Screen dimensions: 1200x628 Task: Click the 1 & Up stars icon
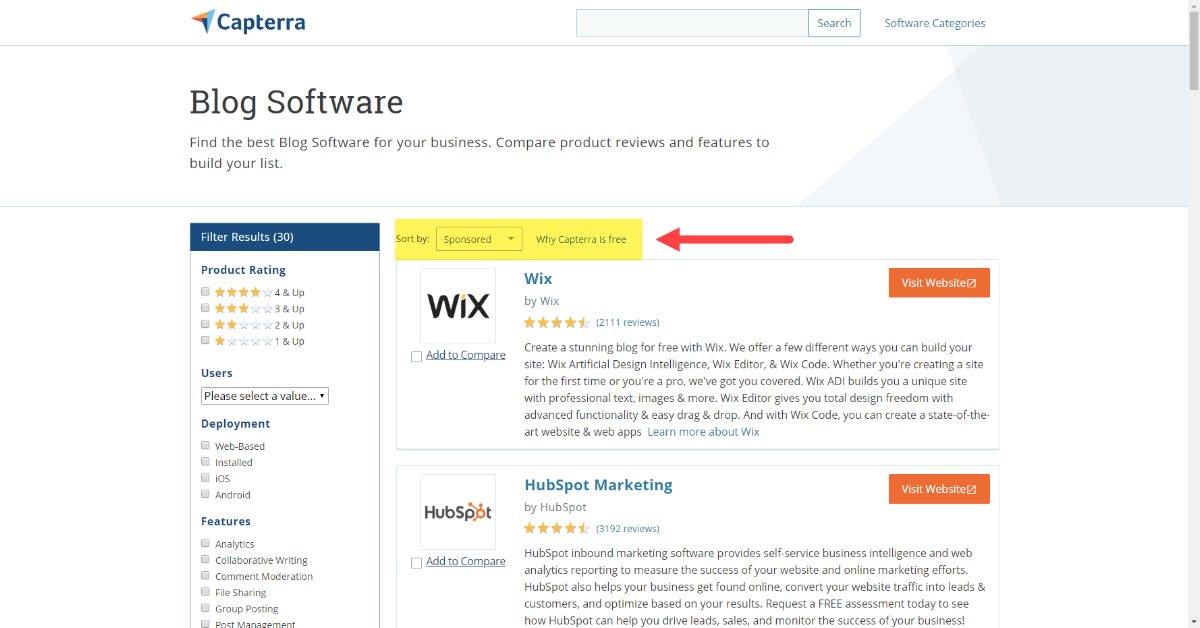(243, 341)
